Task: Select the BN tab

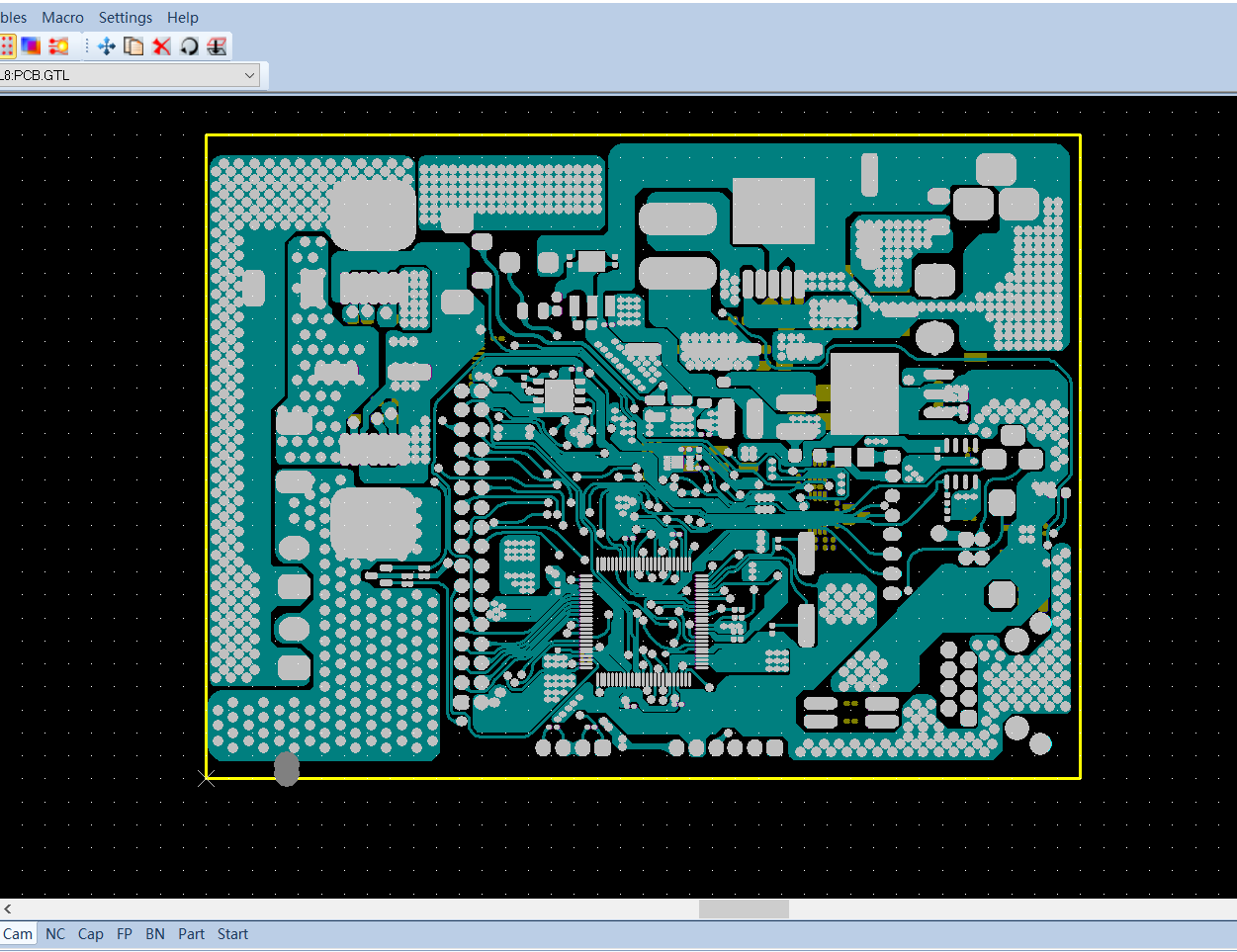Action: (155, 934)
